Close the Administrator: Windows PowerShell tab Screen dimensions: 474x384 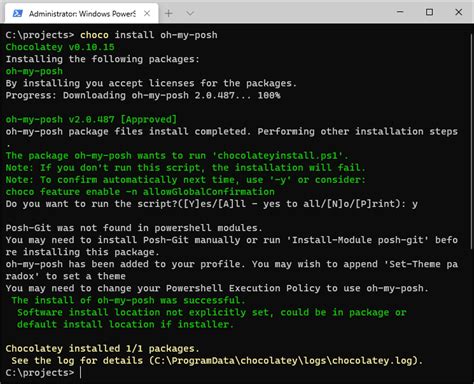point(147,13)
